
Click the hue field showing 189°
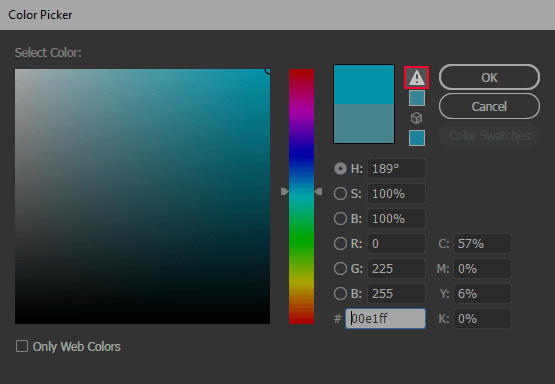click(x=396, y=168)
